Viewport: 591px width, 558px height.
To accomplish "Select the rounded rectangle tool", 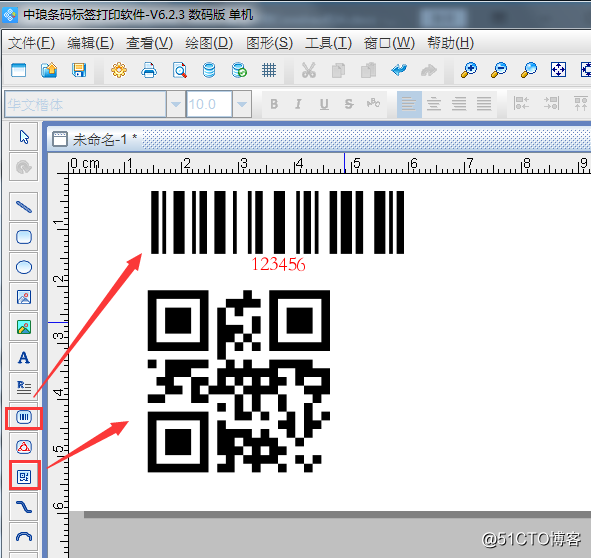I will [x=24, y=237].
